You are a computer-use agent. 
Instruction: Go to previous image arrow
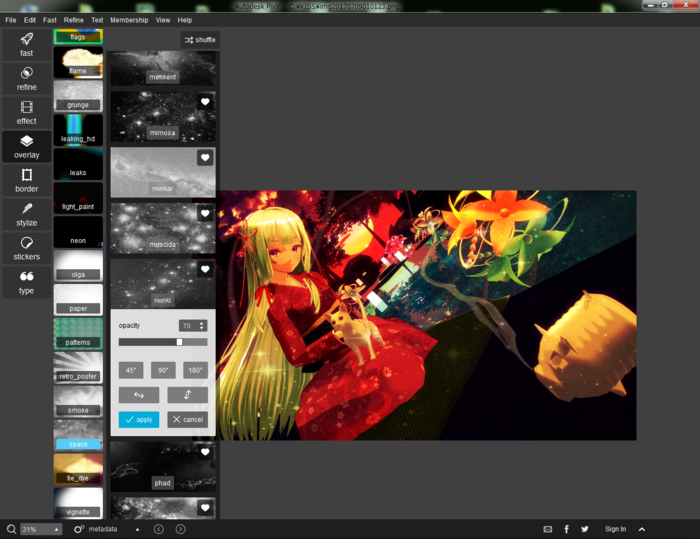[x=158, y=529]
